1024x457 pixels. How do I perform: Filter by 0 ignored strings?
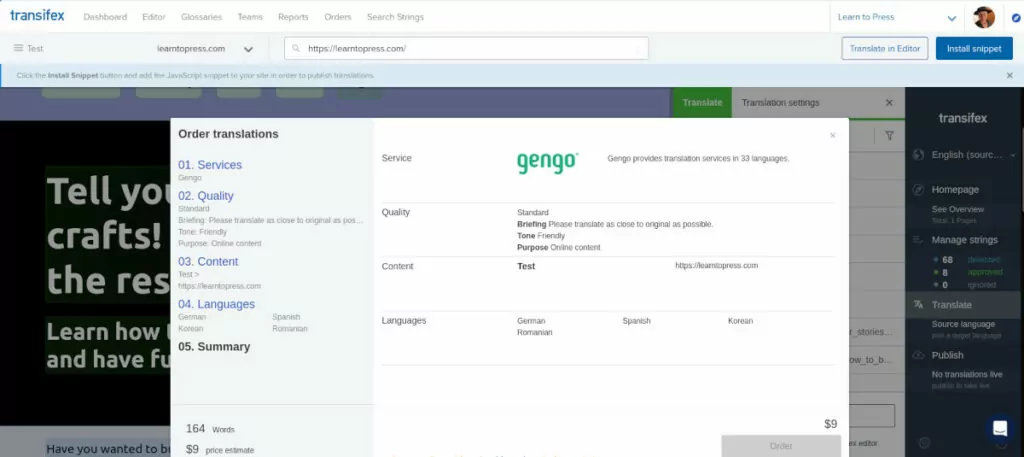point(965,285)
